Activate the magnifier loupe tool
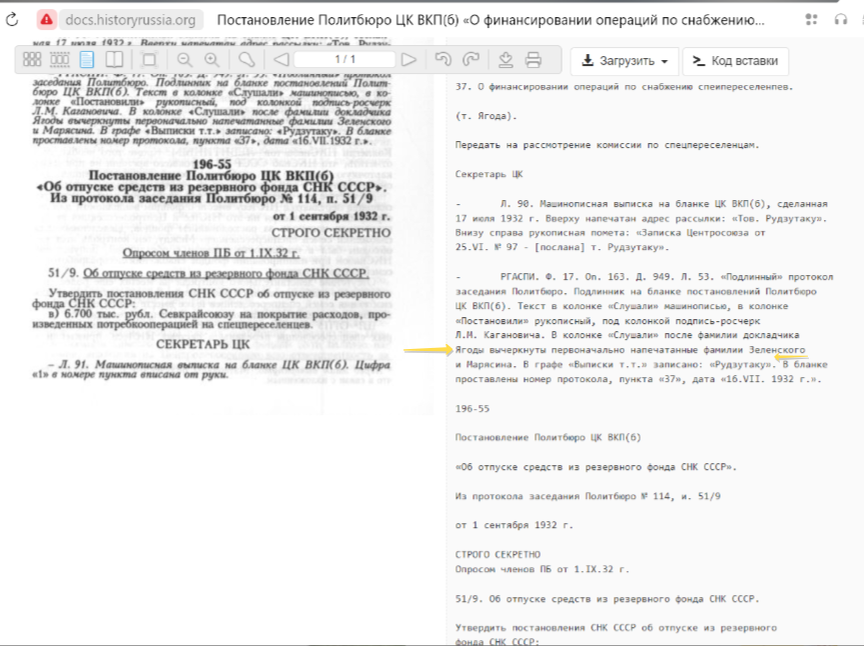The height and width of the screenshot is (646, 864). click(x=246, y=60)
